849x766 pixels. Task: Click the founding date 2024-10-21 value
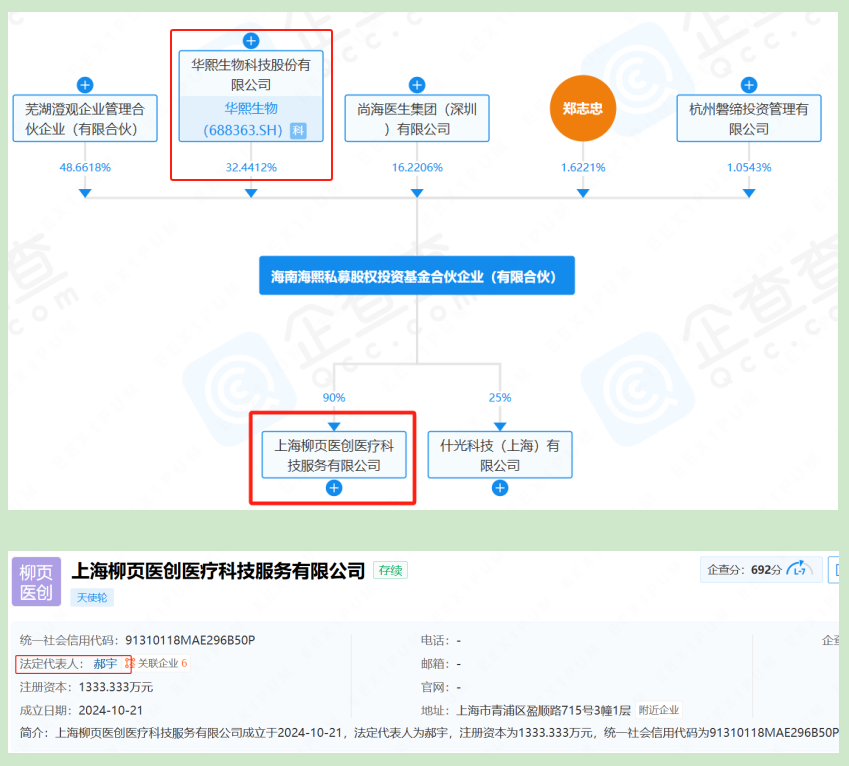(110, 711)
